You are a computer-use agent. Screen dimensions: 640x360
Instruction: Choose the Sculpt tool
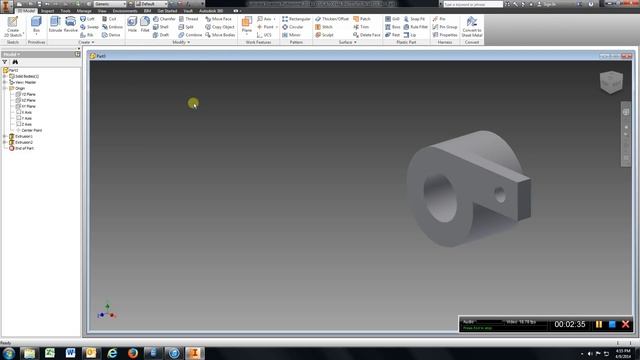pos(324,35)
